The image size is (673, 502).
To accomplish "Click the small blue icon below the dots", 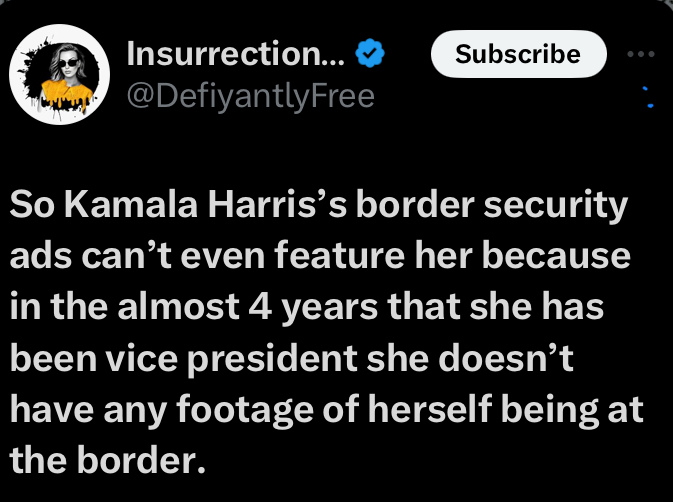I will [649, 97].
